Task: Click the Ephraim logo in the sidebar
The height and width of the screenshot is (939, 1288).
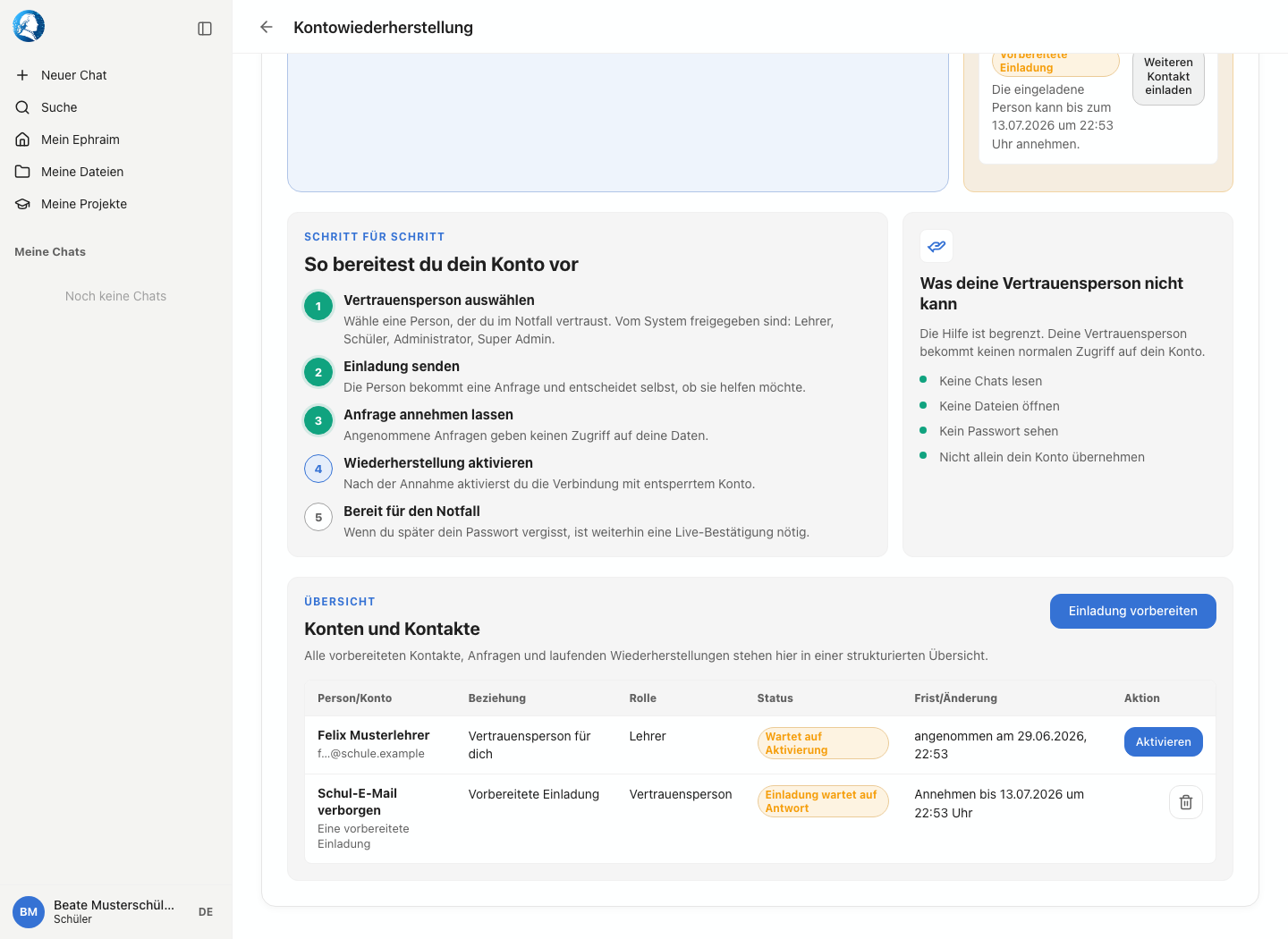Action: pyautogui.click(x=29, y=27)
